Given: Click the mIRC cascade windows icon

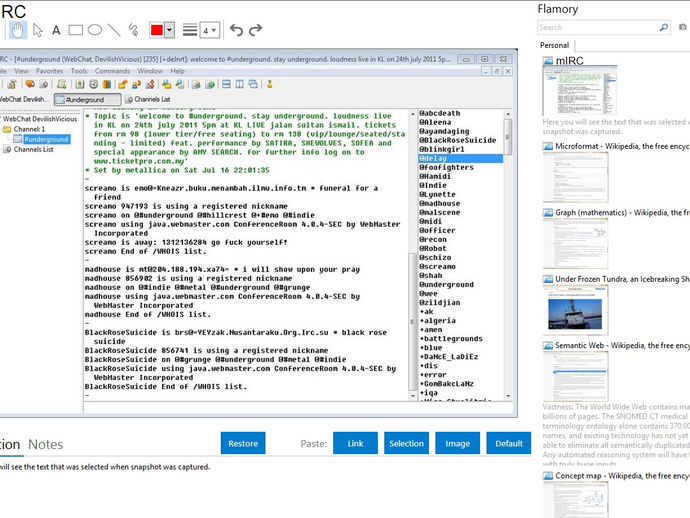Looking at the screenshot, I should pyautogui.click(x=253, y=84).
